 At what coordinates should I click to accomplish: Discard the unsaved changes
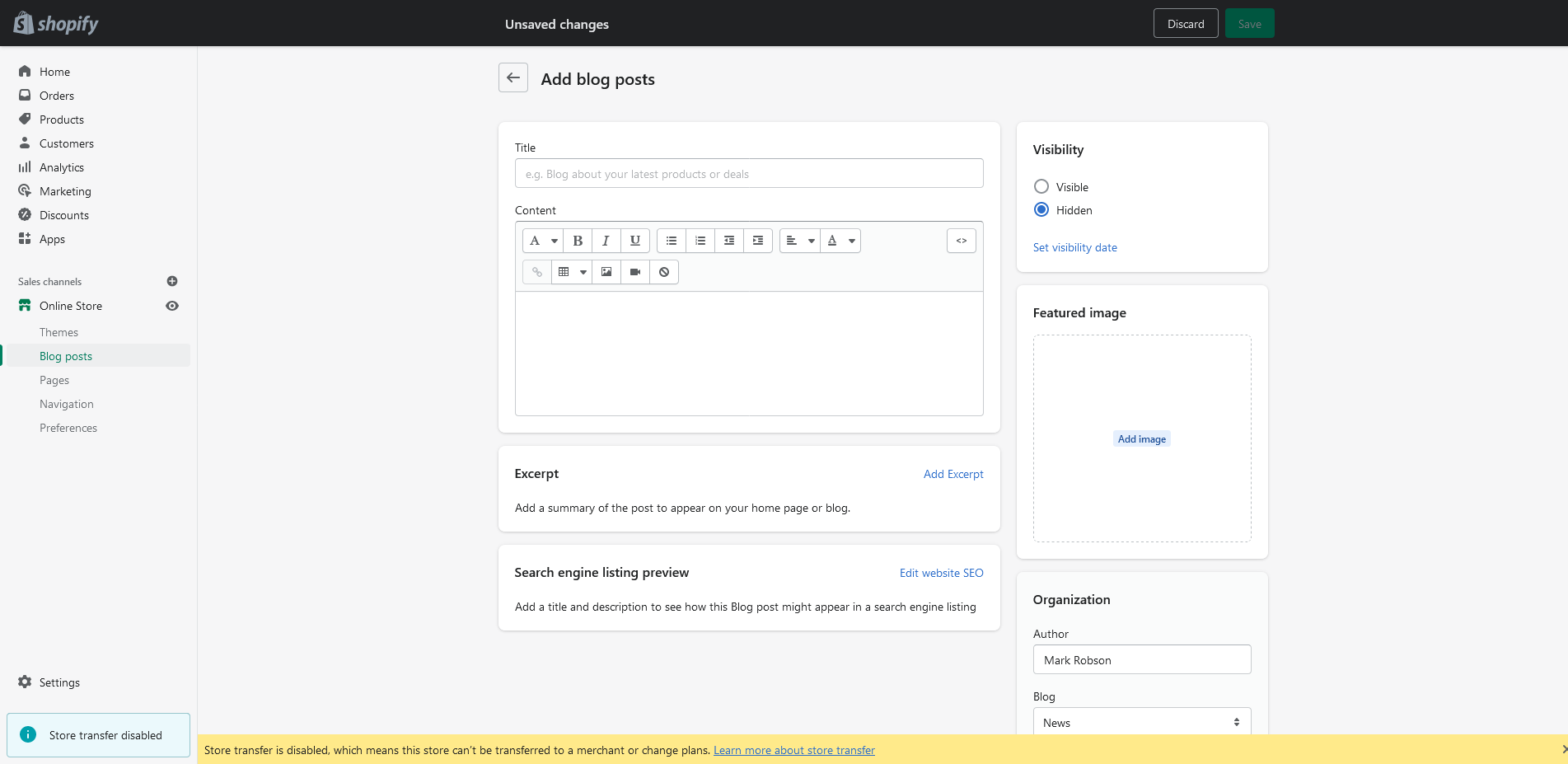(1185, 24)
